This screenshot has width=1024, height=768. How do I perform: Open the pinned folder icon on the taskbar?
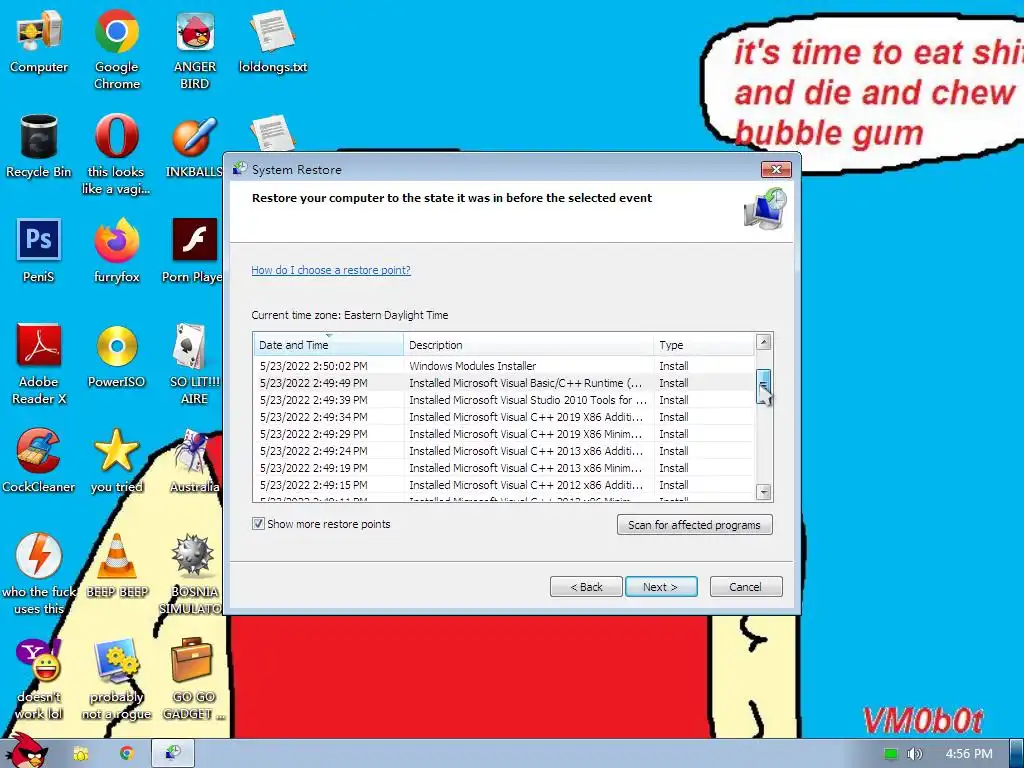click(80, 754)
